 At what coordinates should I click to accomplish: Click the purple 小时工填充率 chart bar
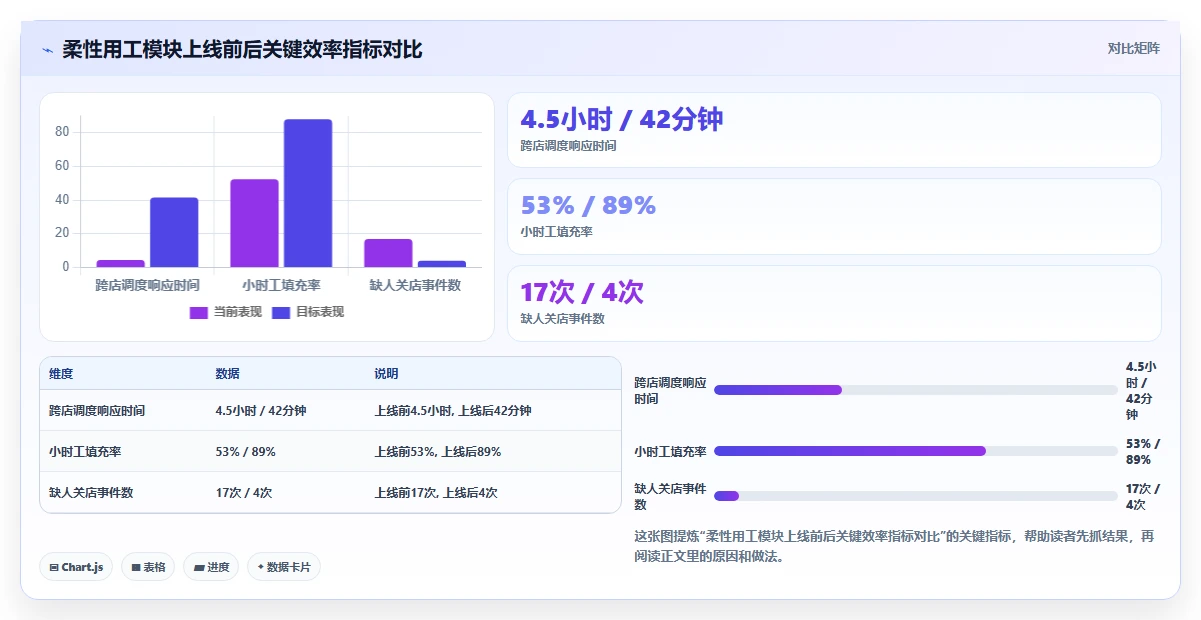pyautogui.click(x=254, y=223)
